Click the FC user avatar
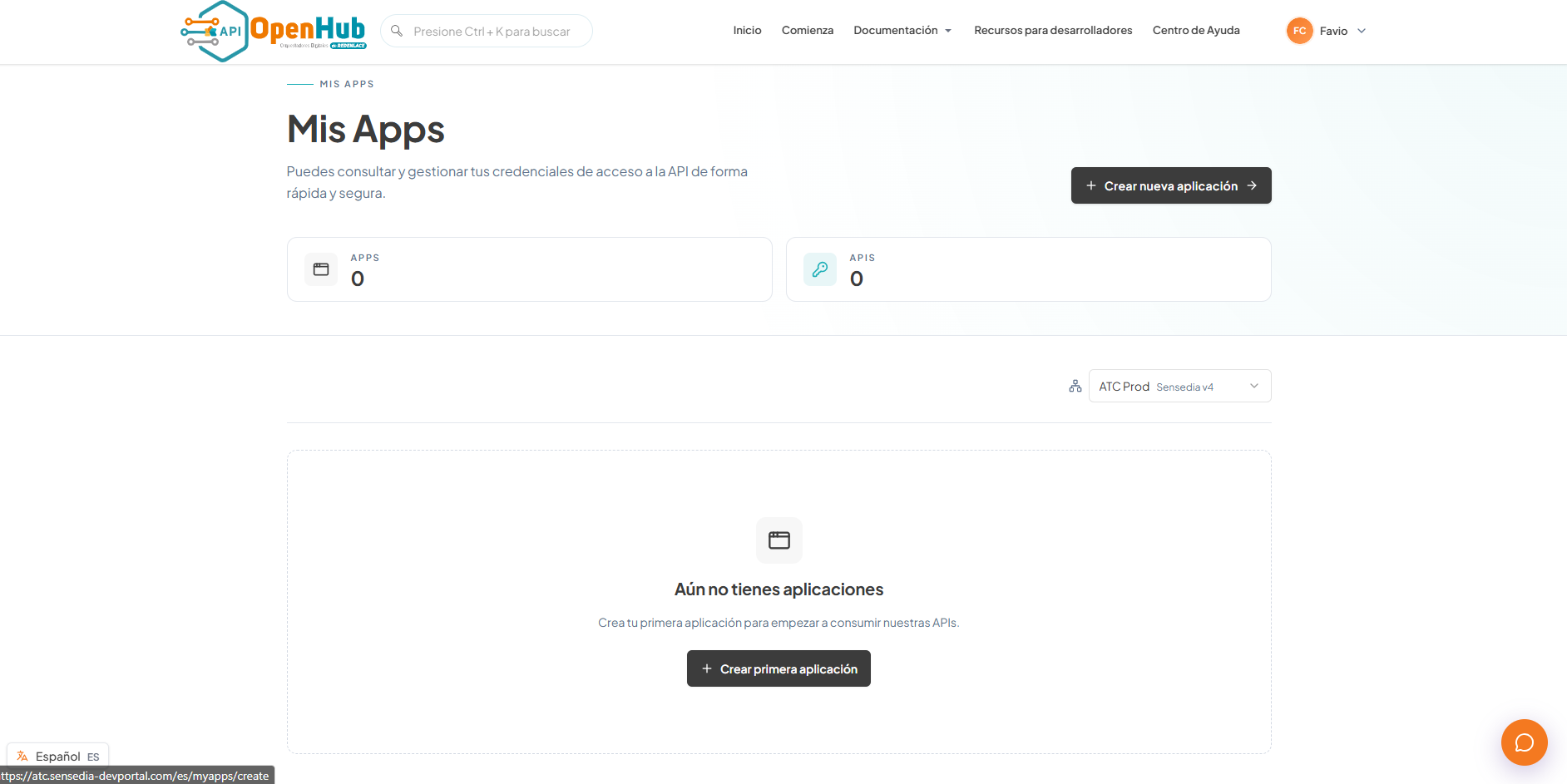The image size is (1567, 784). (x=1299, y=31)
